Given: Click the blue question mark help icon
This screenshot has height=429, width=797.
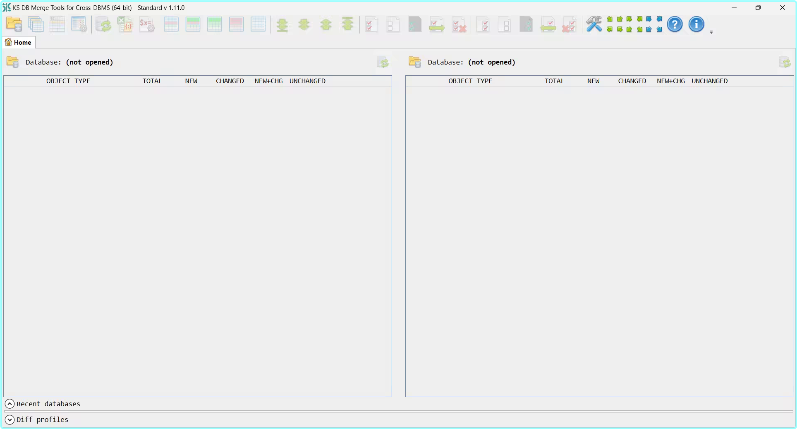Looking at the screenshot, I should pyautogui.click(x=675, y=24).
